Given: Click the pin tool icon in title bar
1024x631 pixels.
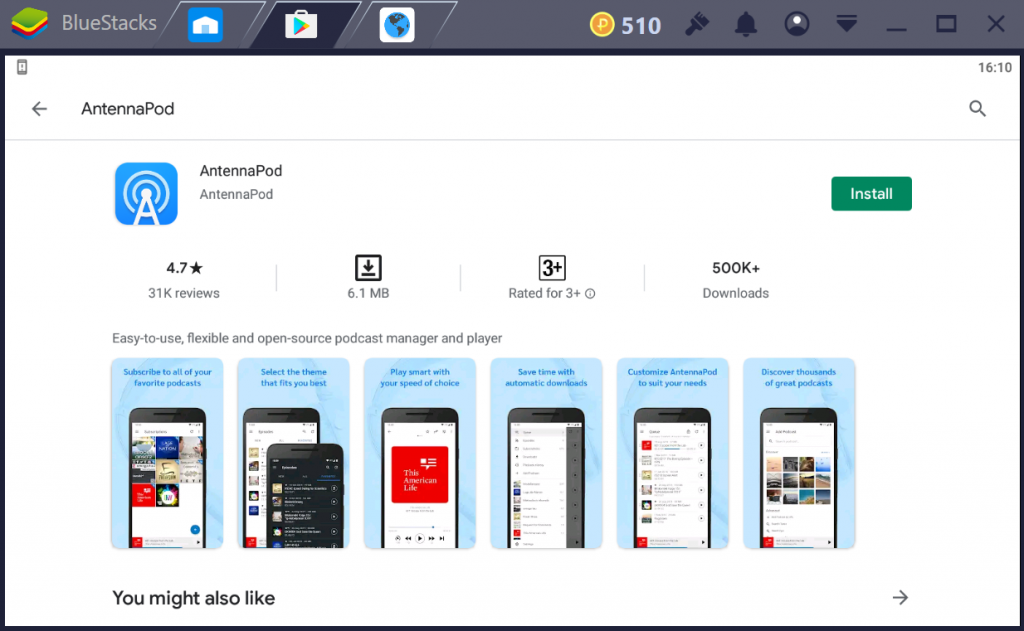Looking at the screenshot, I should [697, 25].
